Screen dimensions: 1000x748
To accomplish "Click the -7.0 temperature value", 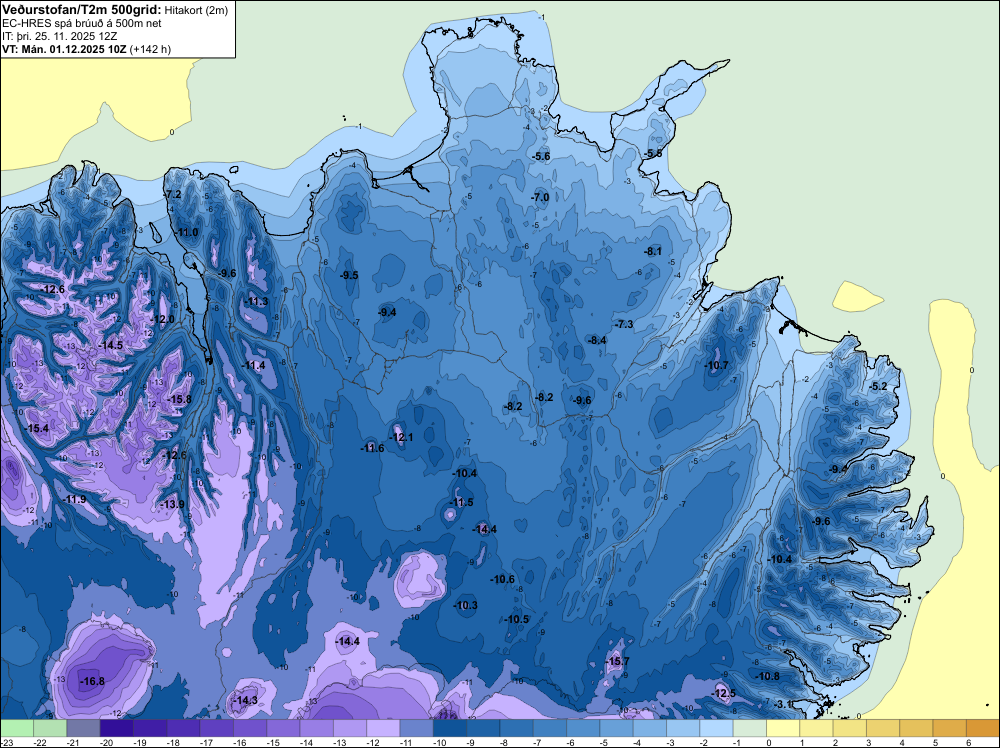I will [x=540, y=198].
